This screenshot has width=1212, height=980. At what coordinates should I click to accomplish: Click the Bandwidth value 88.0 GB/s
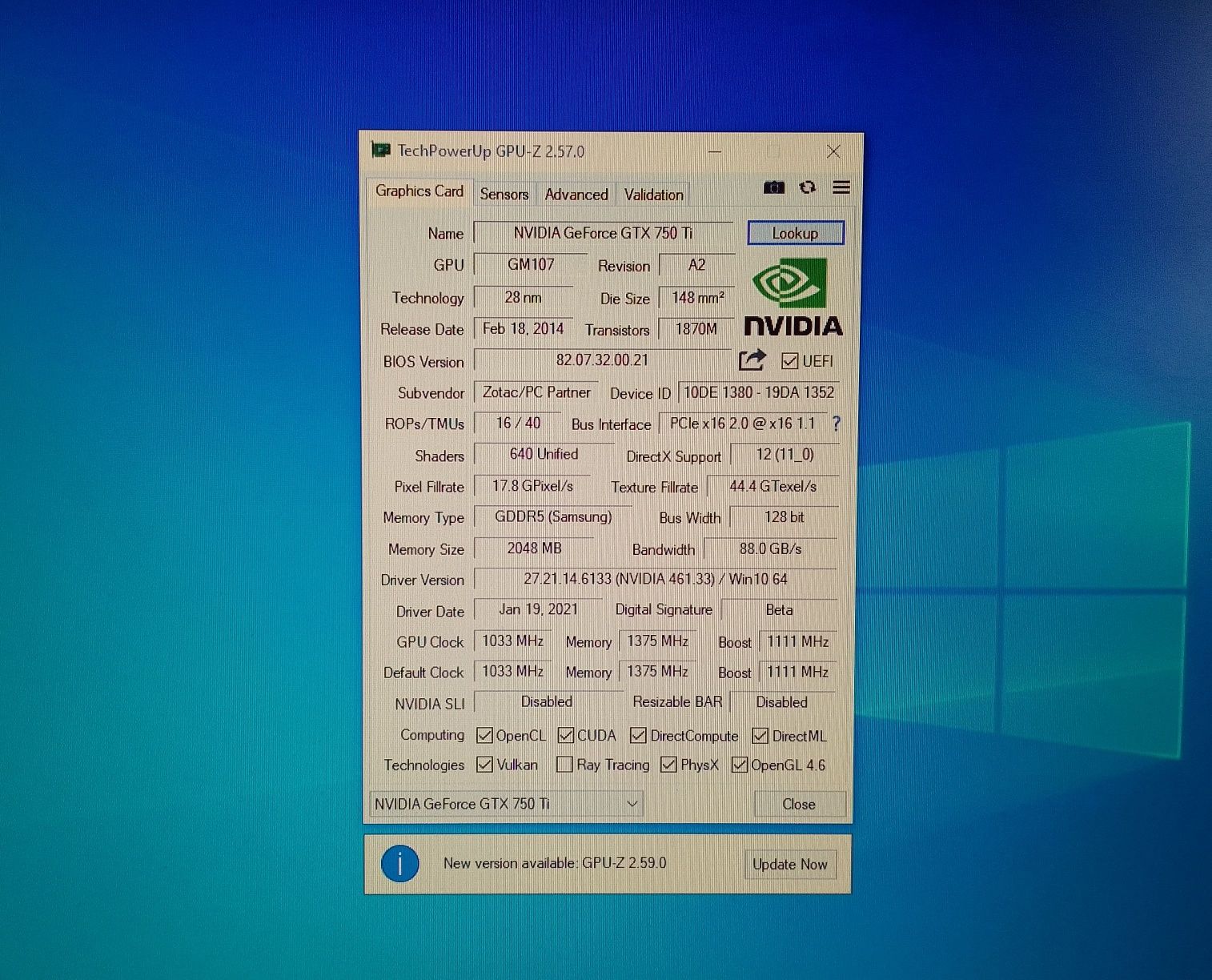[x=770, y=548]
